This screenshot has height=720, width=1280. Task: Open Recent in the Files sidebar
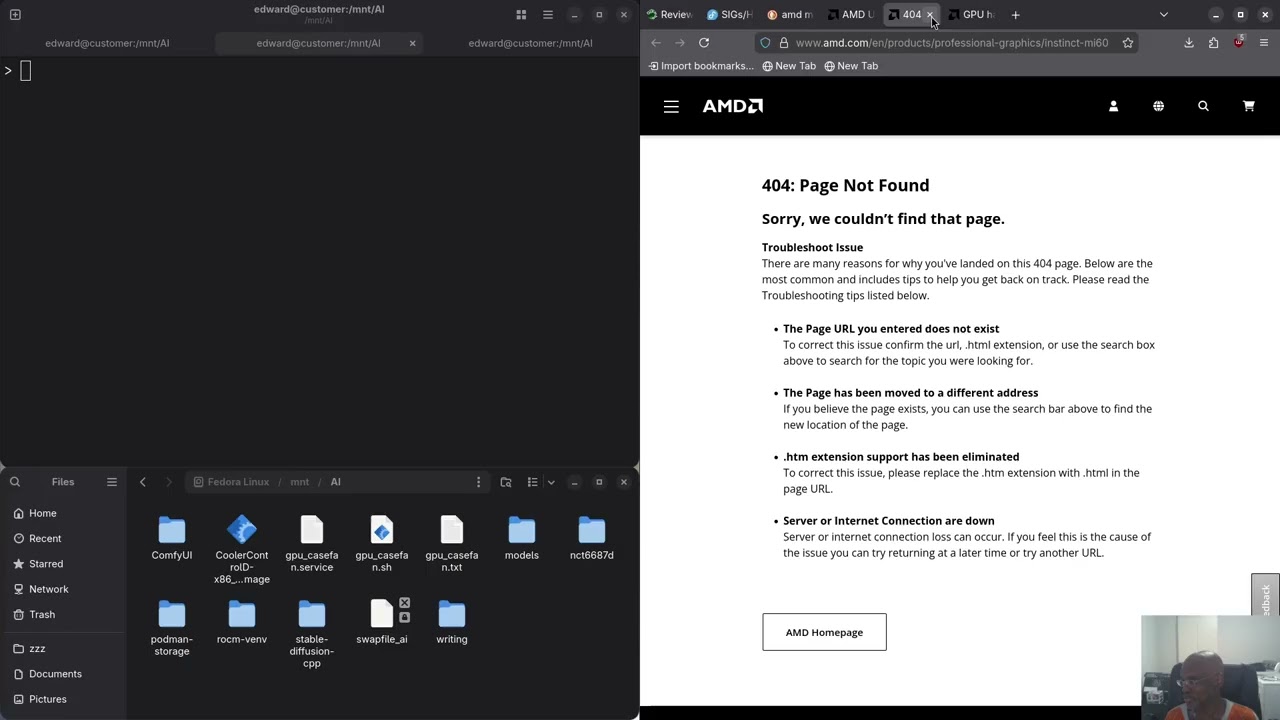pyautogui.click(x=63, y=538)
